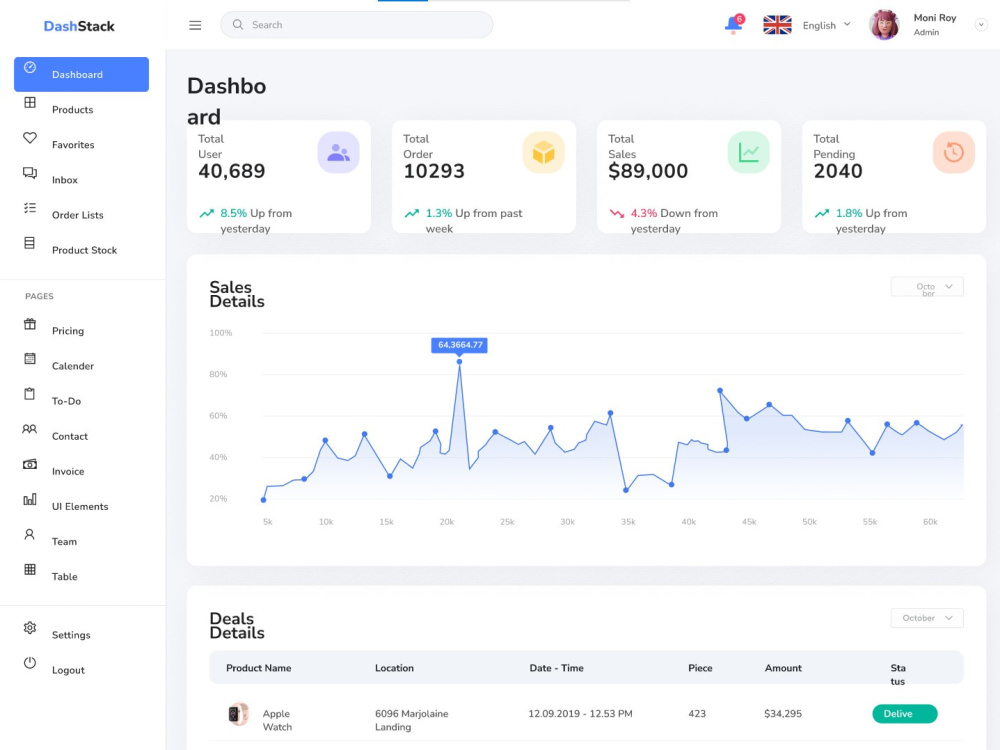This screenshot has width=1000, height=750.
Task: Click the Calender icon in sidebar
Action: [x=30, y=358]
